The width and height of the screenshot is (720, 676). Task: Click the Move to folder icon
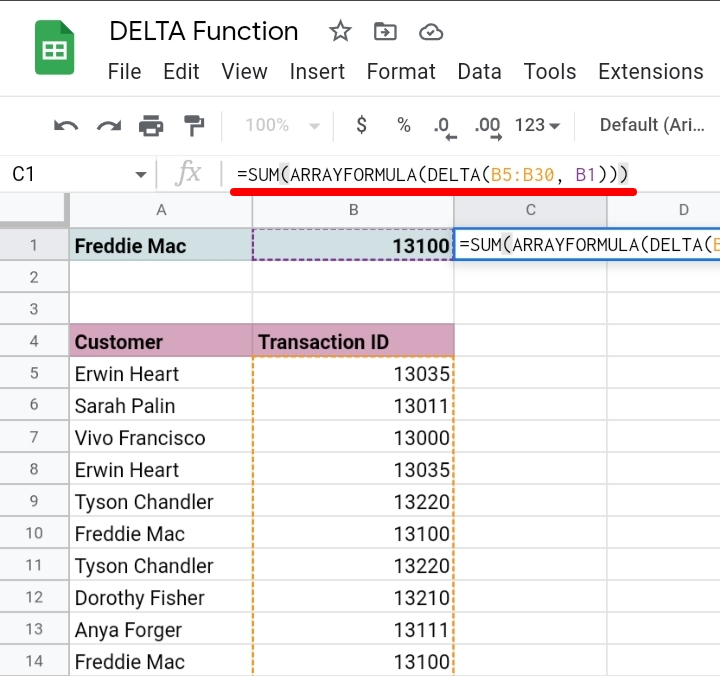click(x=385, y=32)
